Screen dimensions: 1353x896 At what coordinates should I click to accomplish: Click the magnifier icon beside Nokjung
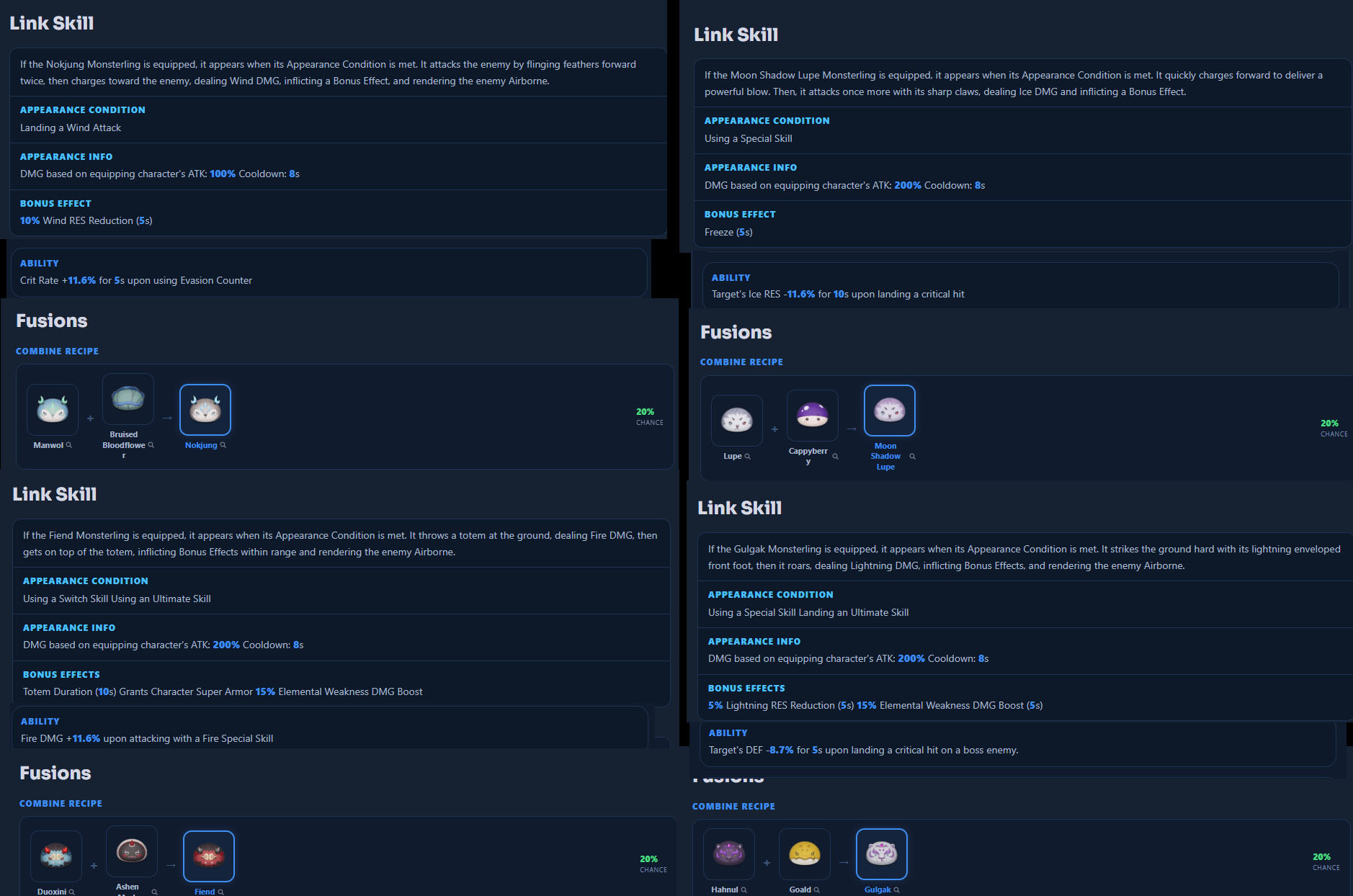[223, 445]
